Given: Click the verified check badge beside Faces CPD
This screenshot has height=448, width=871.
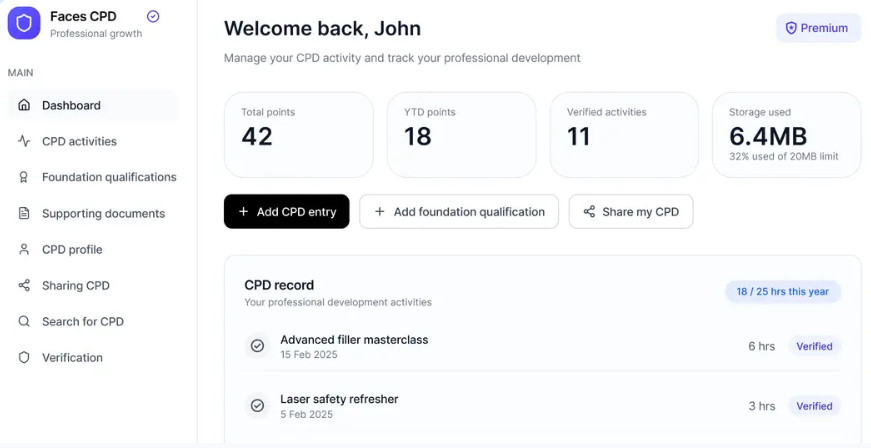Looking at the screenshot, I should 153,17.
